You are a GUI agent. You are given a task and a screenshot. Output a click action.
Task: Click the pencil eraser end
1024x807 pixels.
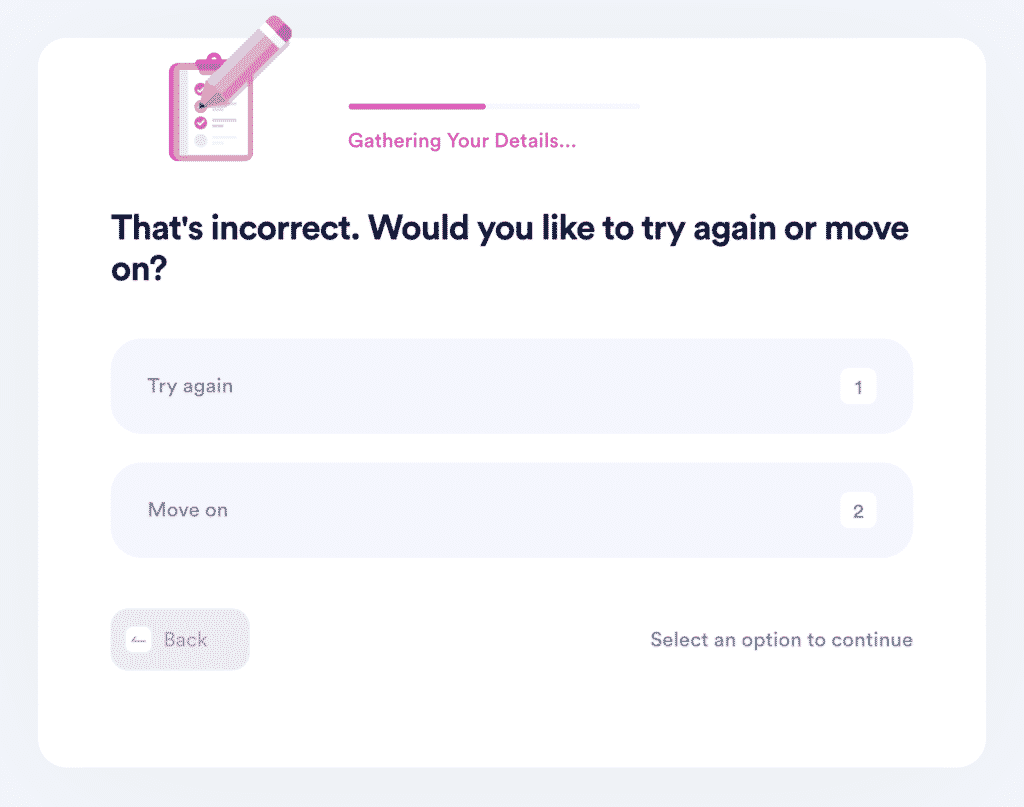pyautogui.click(x=279, y=28)
